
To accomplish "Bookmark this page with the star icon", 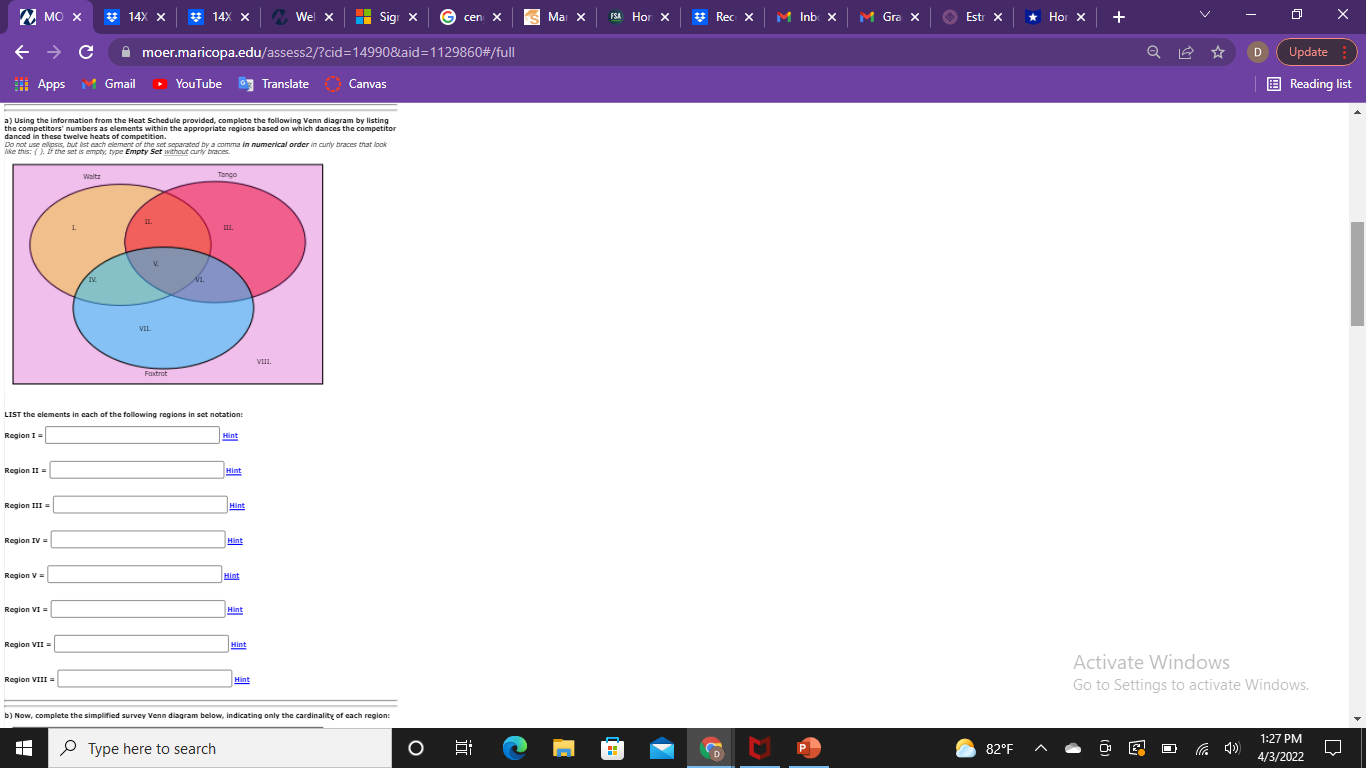I will pos(1218,52).
